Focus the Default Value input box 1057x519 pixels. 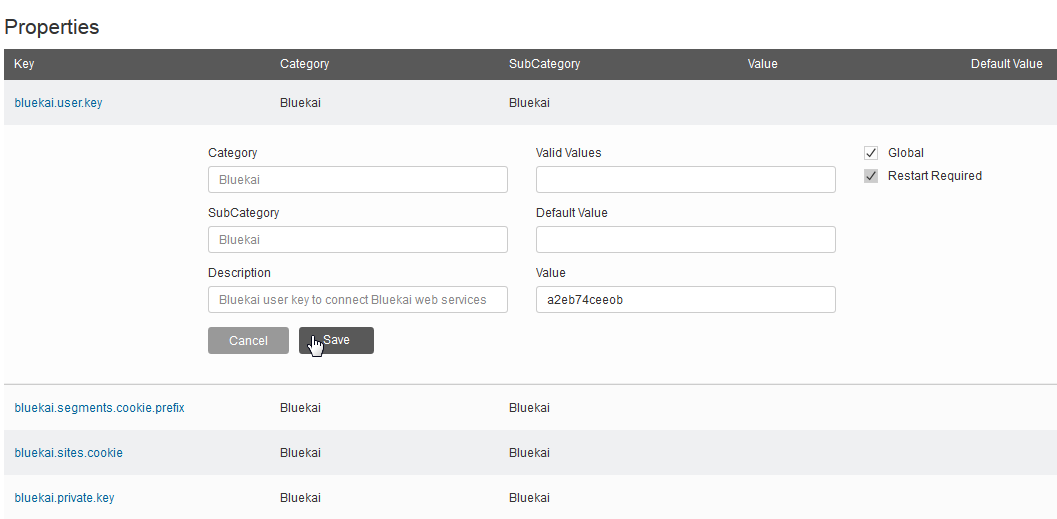(x=685, y=240)
